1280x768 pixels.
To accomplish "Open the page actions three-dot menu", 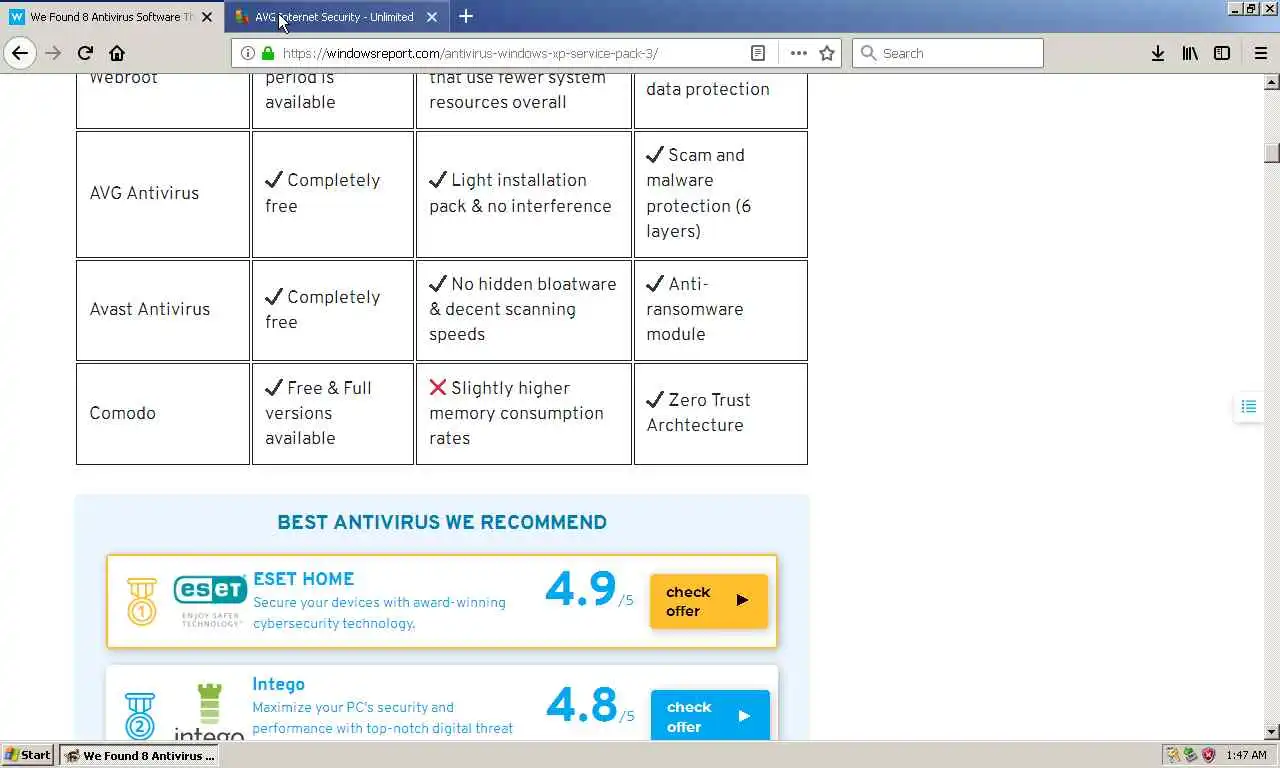I will [x=798, y=53].
